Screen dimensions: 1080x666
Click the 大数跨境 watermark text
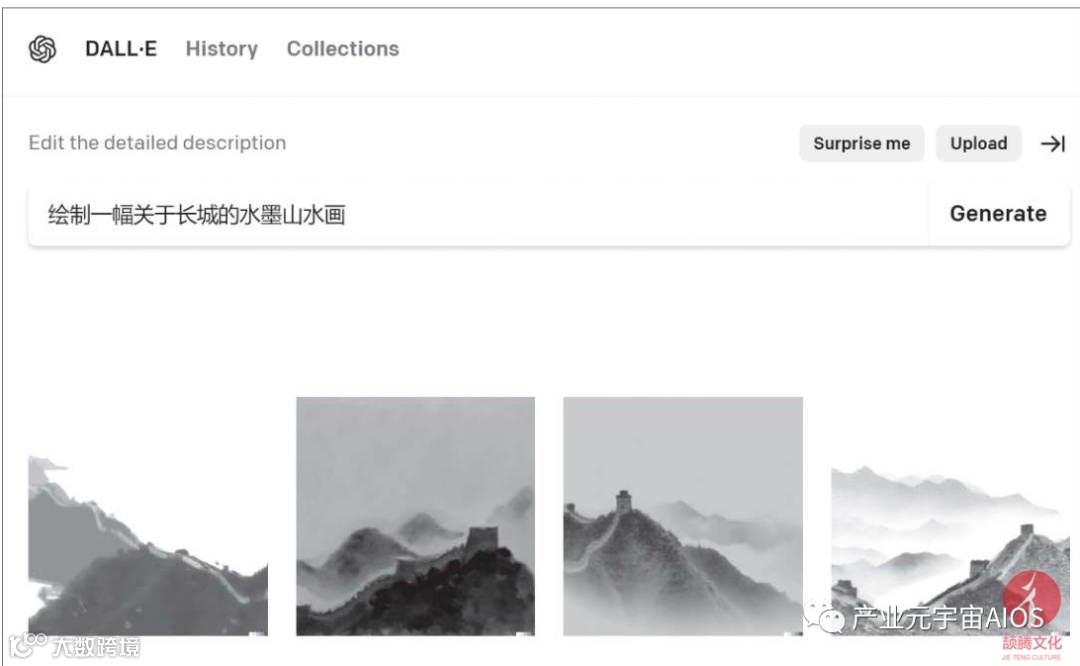96,647
